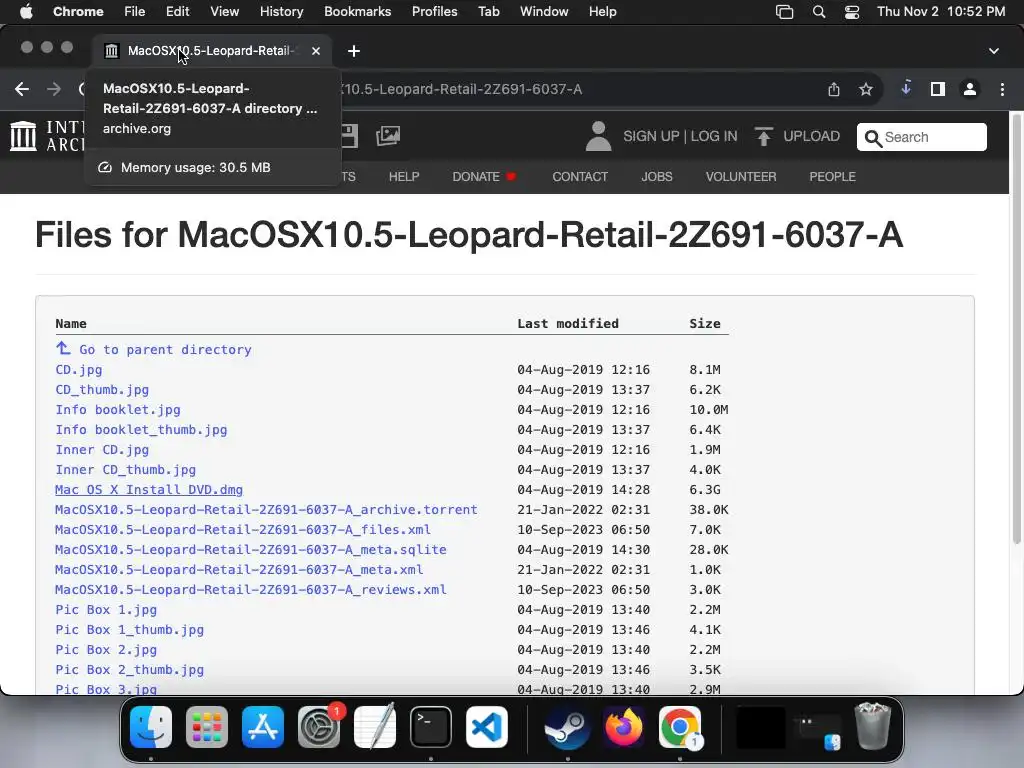Open CD.jpg file link

(78, 370)
